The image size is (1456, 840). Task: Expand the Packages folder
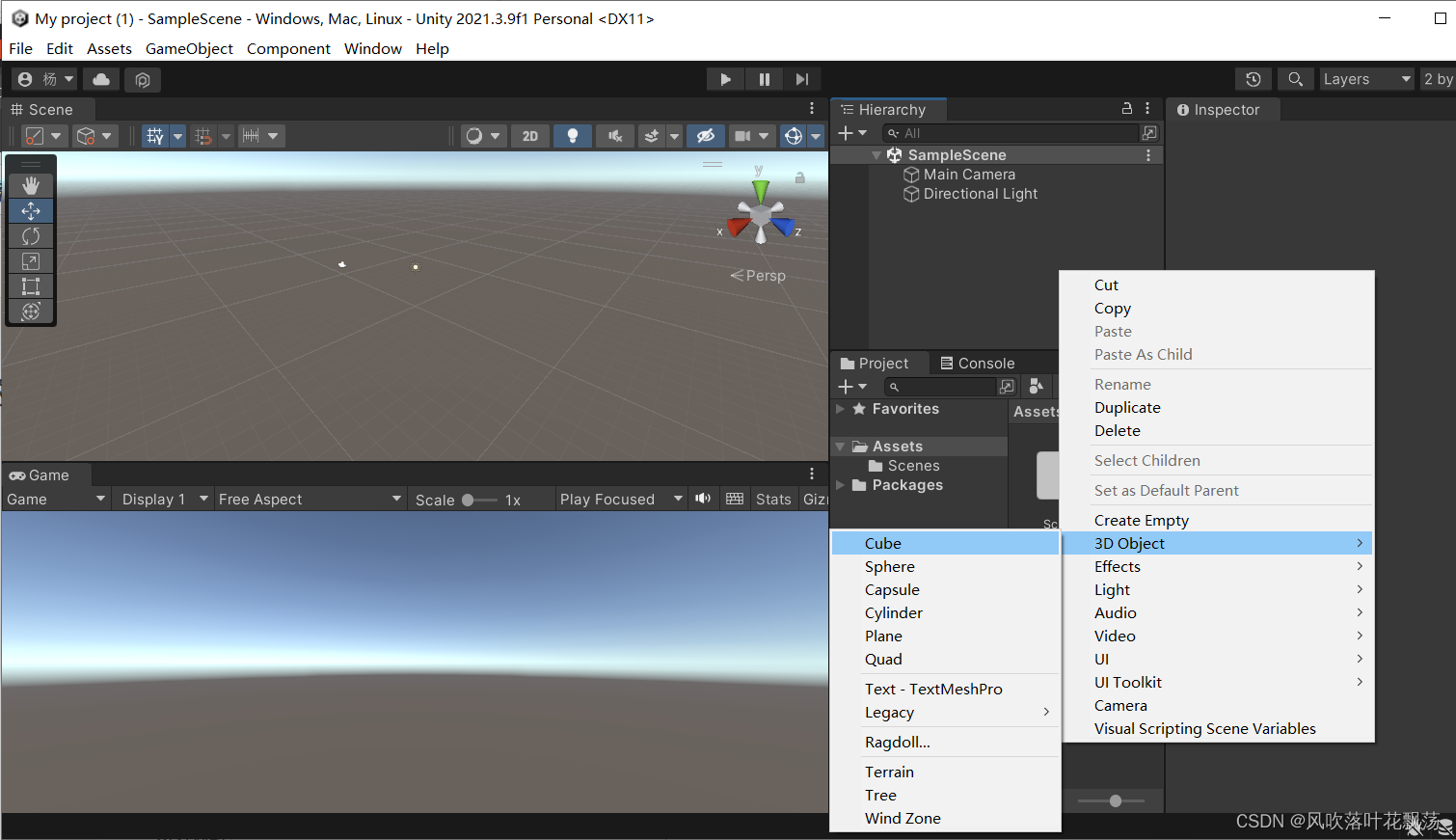pyautogui.click(x=840, y=485)
